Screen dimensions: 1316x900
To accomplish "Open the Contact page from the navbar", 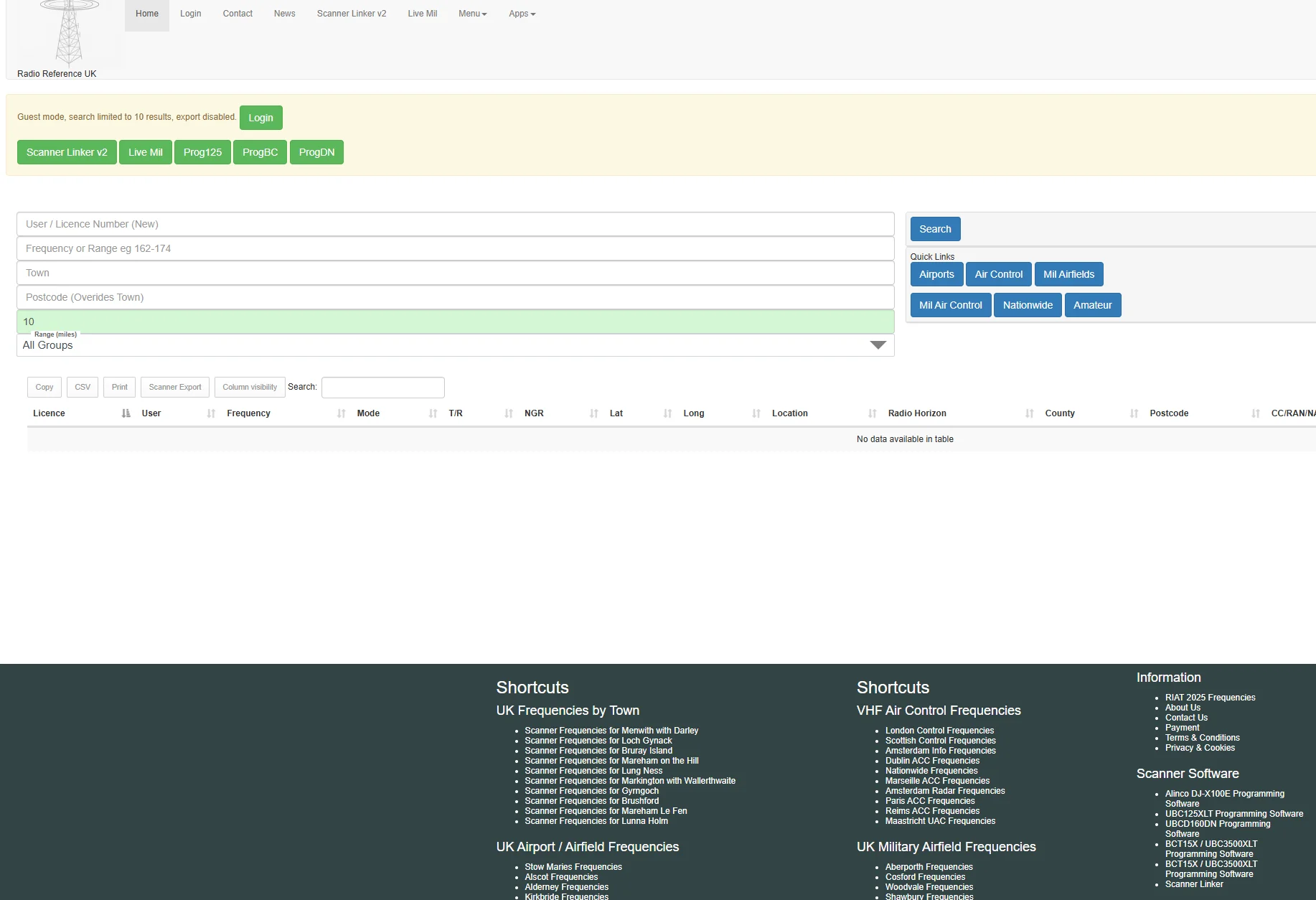I will pyautogui.click(x=238, y=14).
